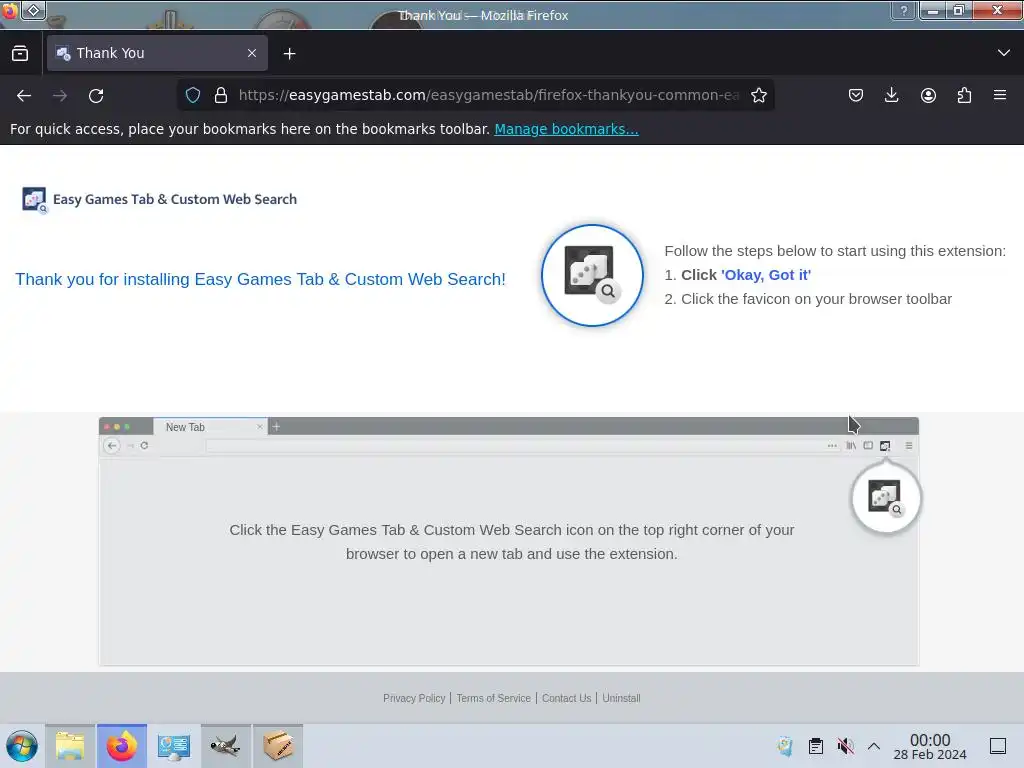Click the Easy Games Tab header logo
Viewport: 1024px width, 768px height.
pyautogui.click(x=34, y=200)
